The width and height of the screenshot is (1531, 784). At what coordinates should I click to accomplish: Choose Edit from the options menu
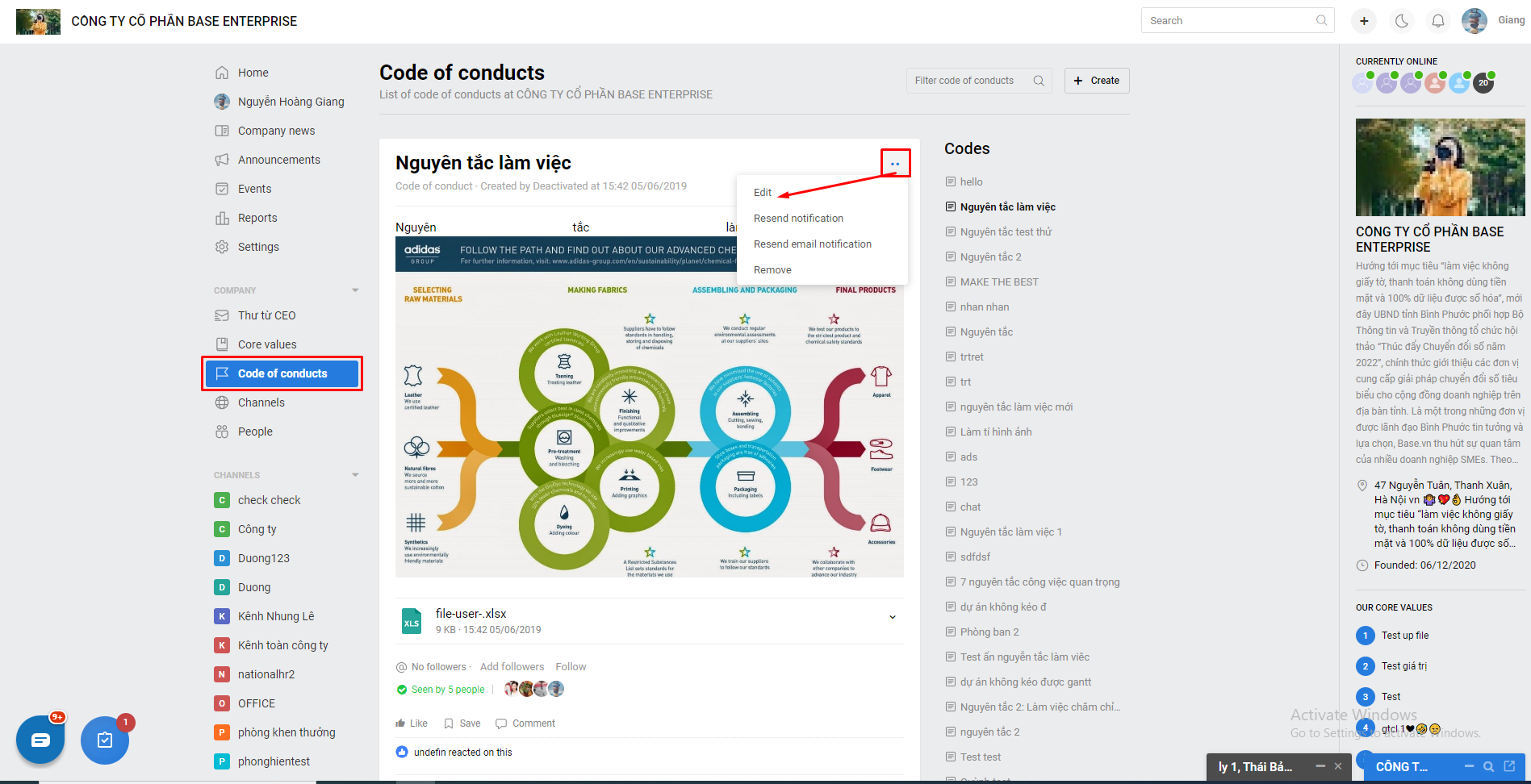(763, 193)
